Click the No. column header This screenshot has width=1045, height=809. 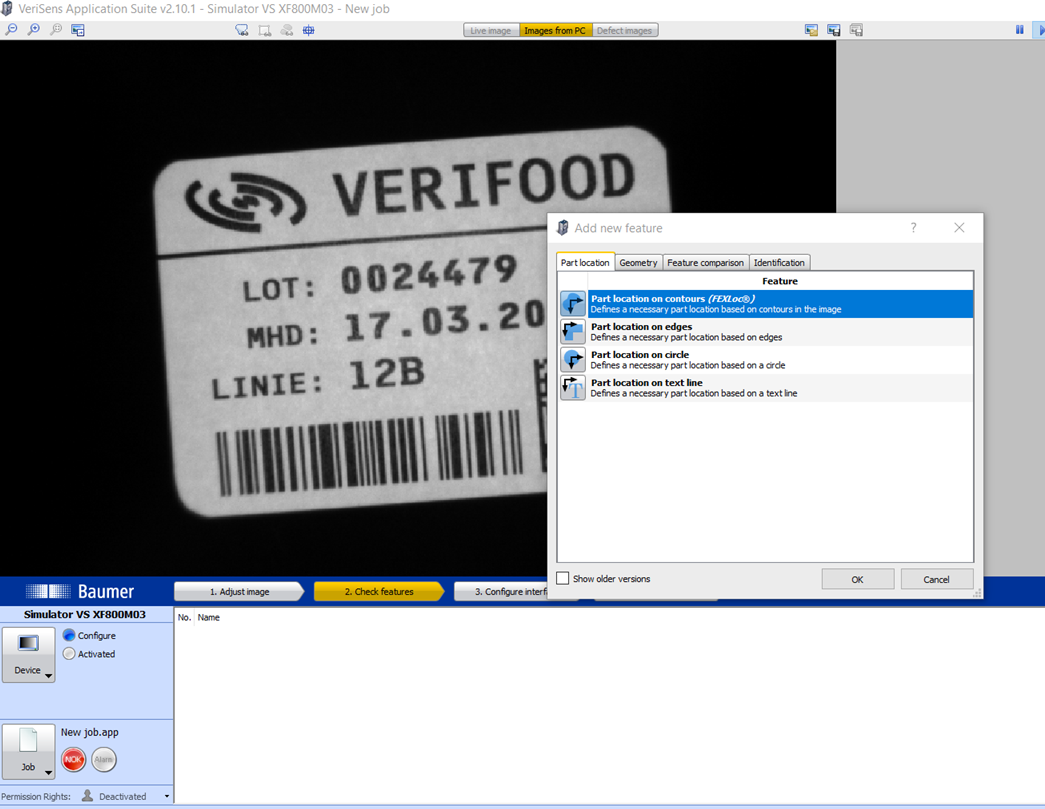(185, 618)
